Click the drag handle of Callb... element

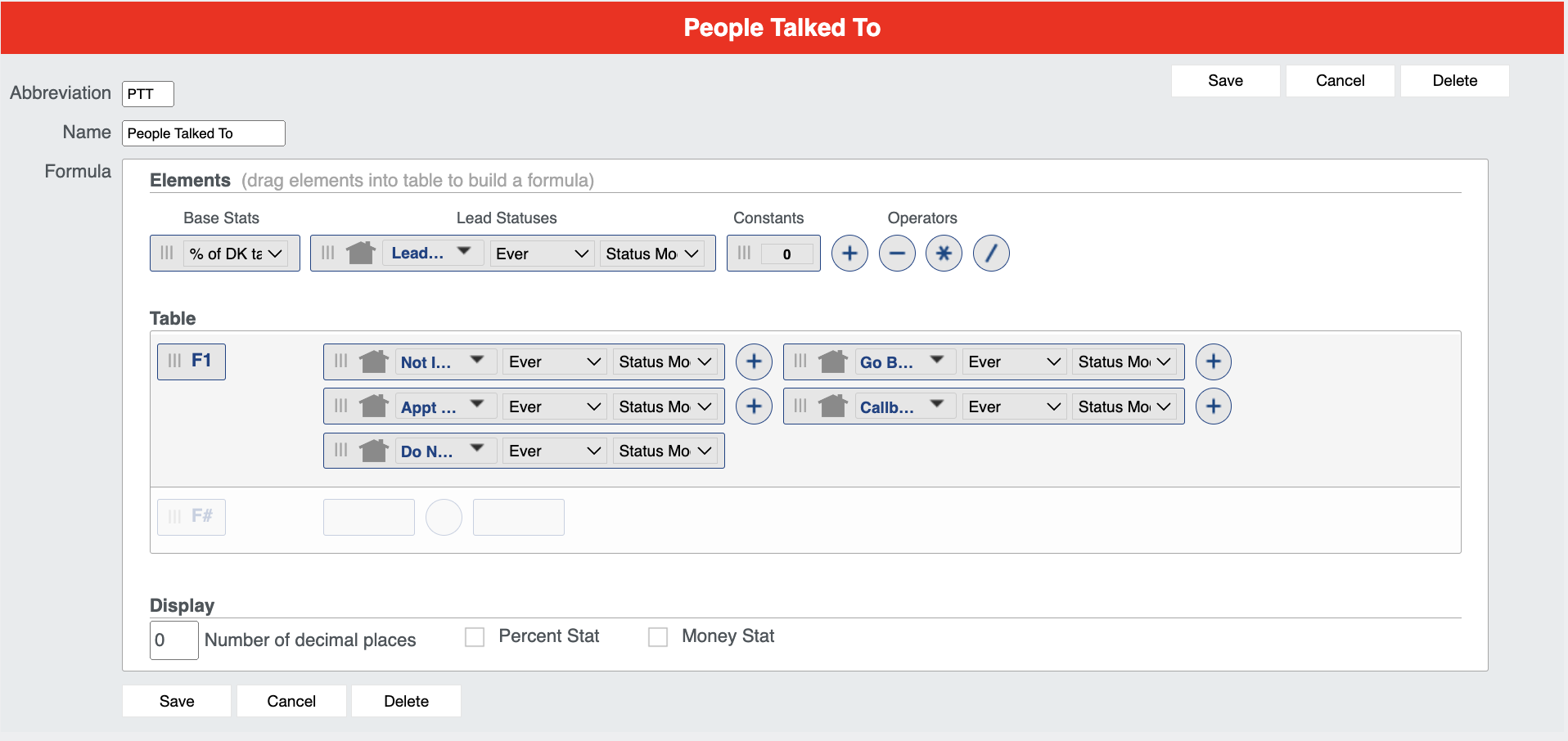click(x=800, y=406)
